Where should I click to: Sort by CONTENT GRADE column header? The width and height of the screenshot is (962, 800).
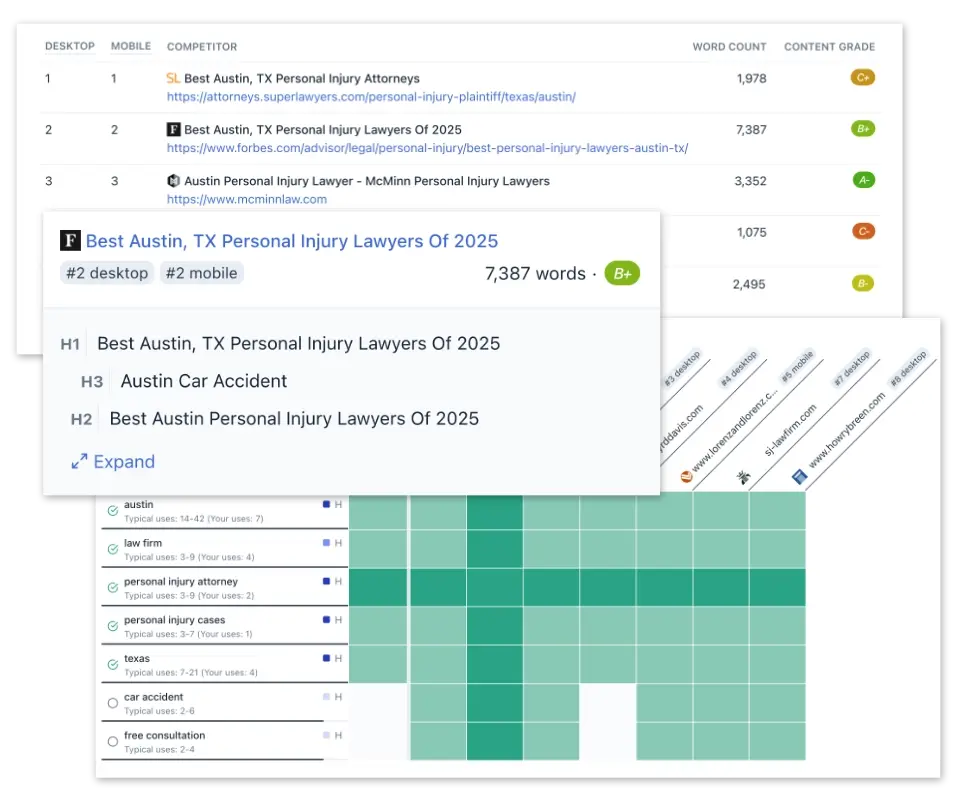coord(829,47)
